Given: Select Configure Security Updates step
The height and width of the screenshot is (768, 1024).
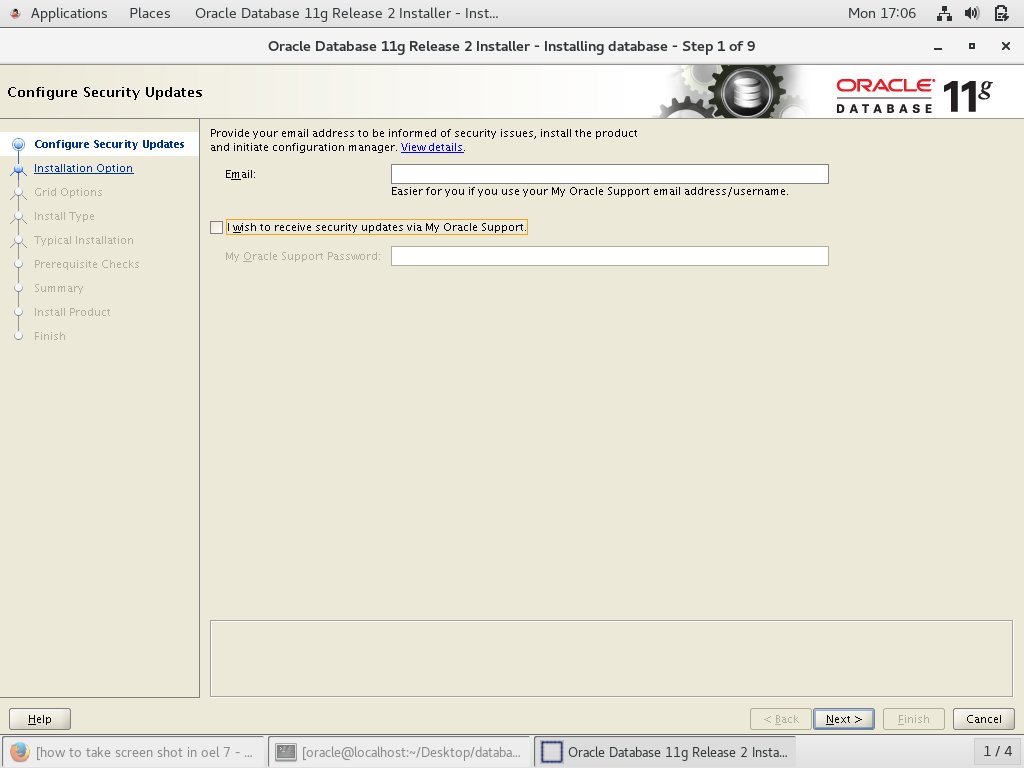Looking at the screenshot, I should [x=109, y=144].
